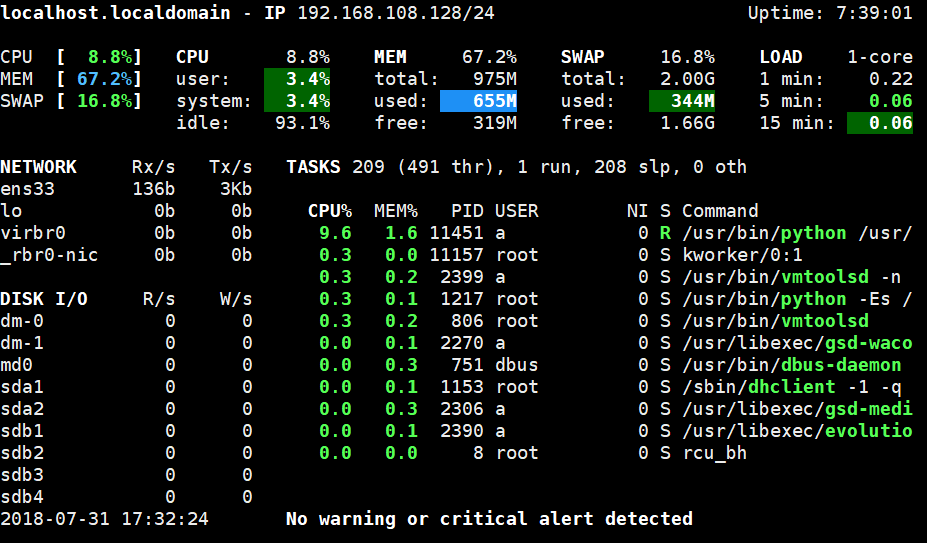Click the 15 min load value
This screenshot has height=543, width=928.
880,123
